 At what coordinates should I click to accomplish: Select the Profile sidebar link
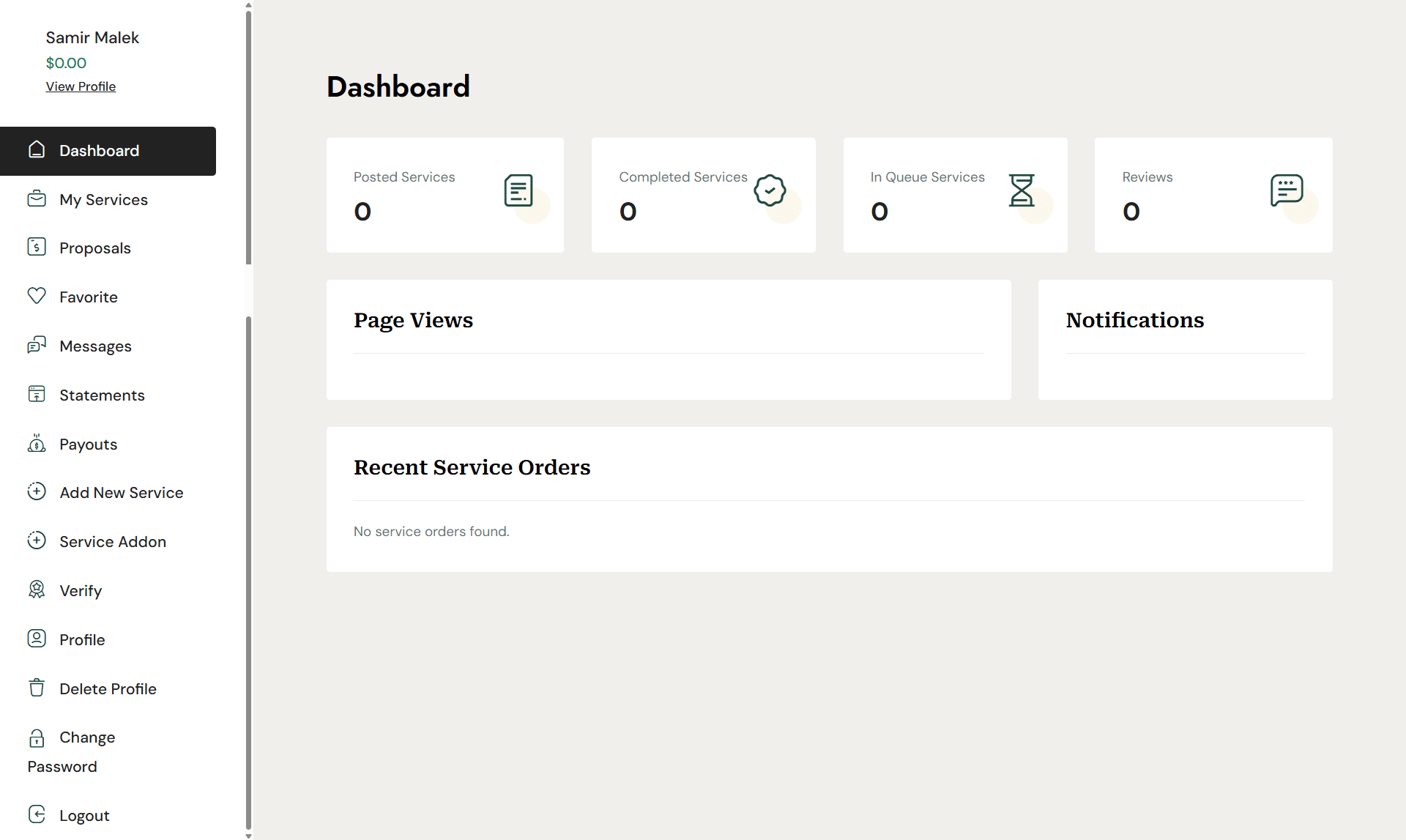[x=82, y=640]
